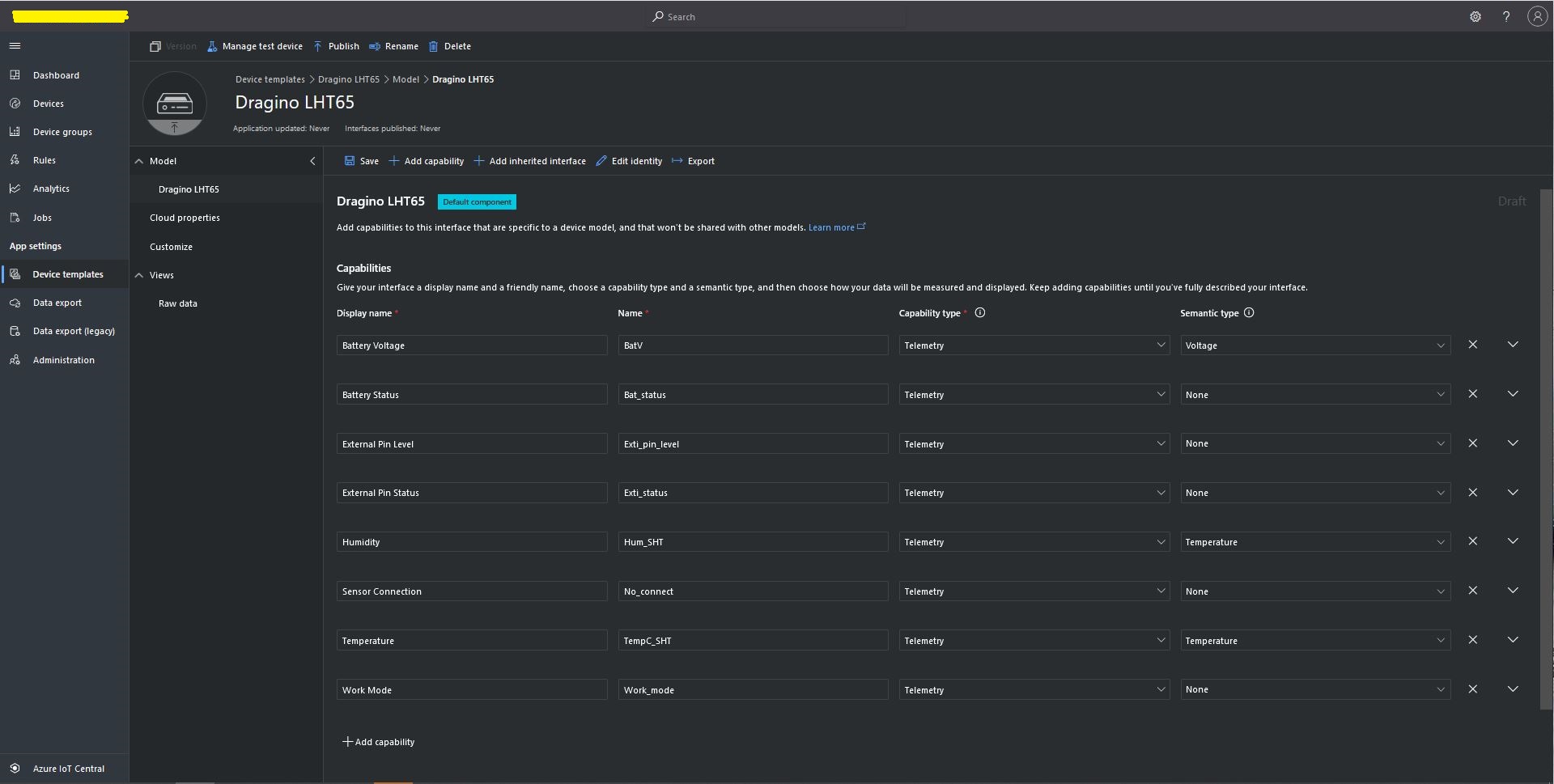Open Semantic type dropdown for Humidity
Image resolution: width=1554 pixels, height=784 pixels.
click(1314, 542)
